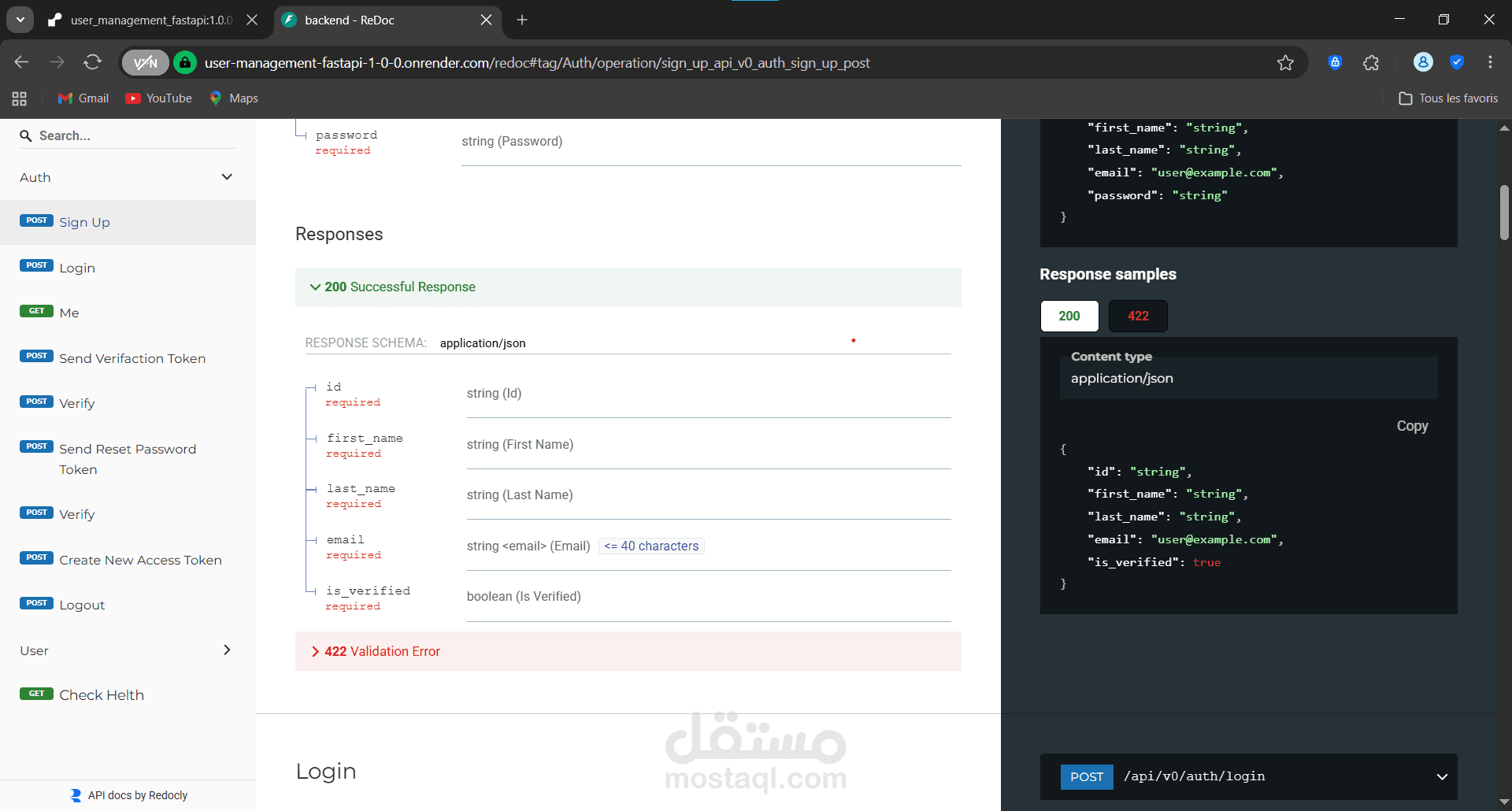Select the 200 response sample button
Viewport: 1512px width, 811px height.
click(1069, 316)
